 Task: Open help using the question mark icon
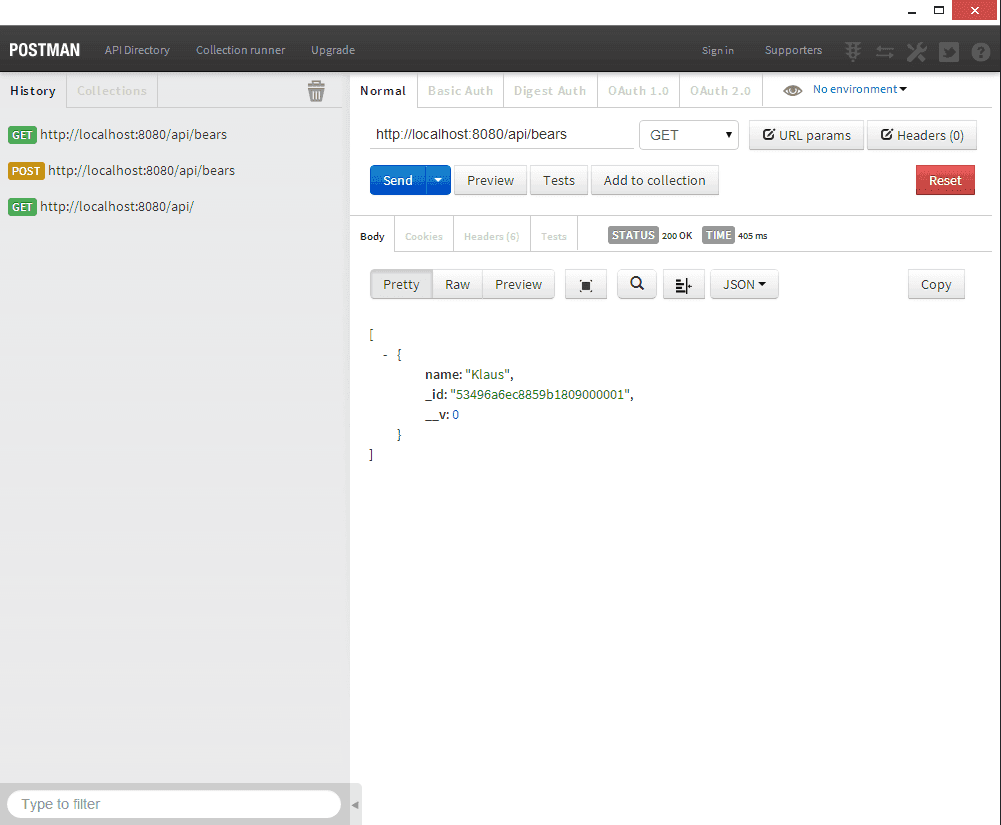pos(980,51)
